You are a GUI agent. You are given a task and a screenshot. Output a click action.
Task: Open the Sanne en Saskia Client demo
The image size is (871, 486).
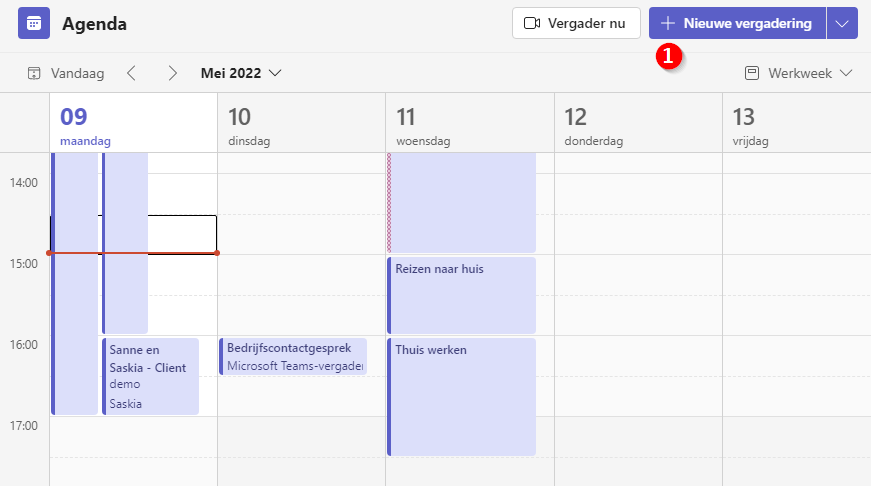tap(150, 375)
